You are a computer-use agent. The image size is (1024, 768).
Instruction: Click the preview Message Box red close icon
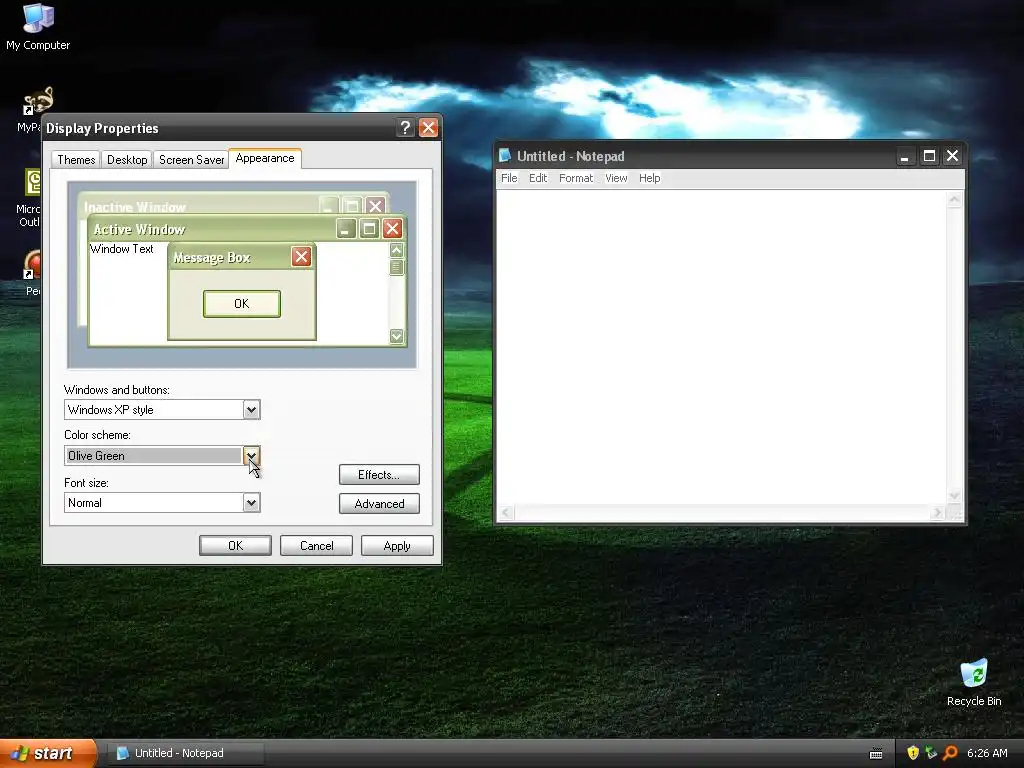click(x=301, y=257)
